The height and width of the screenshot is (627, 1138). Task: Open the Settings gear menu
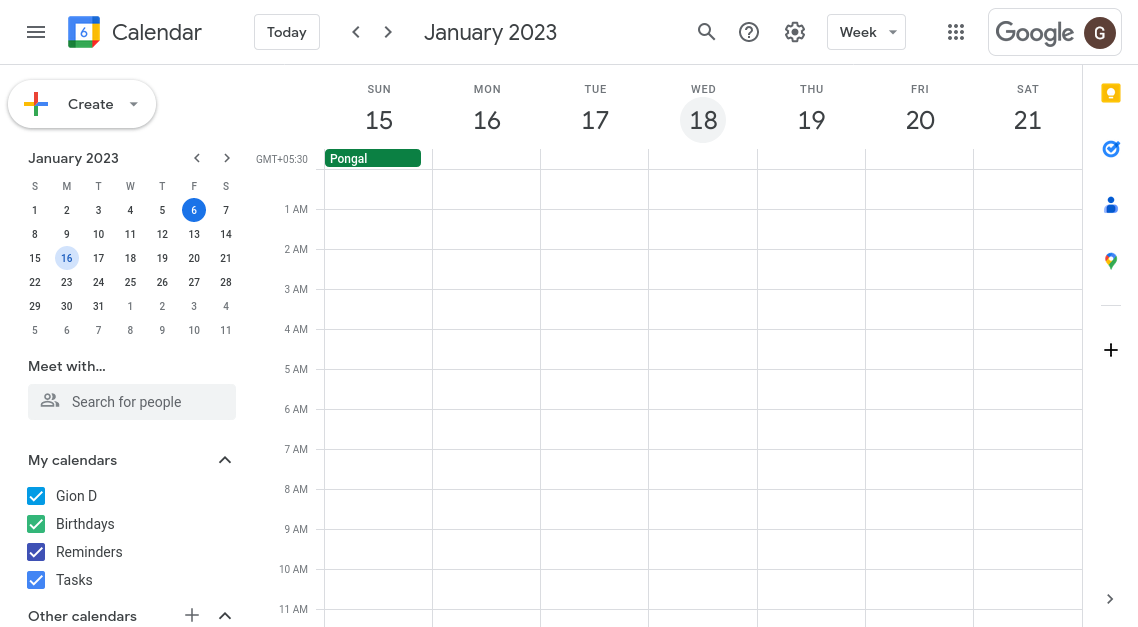[795, 32]
